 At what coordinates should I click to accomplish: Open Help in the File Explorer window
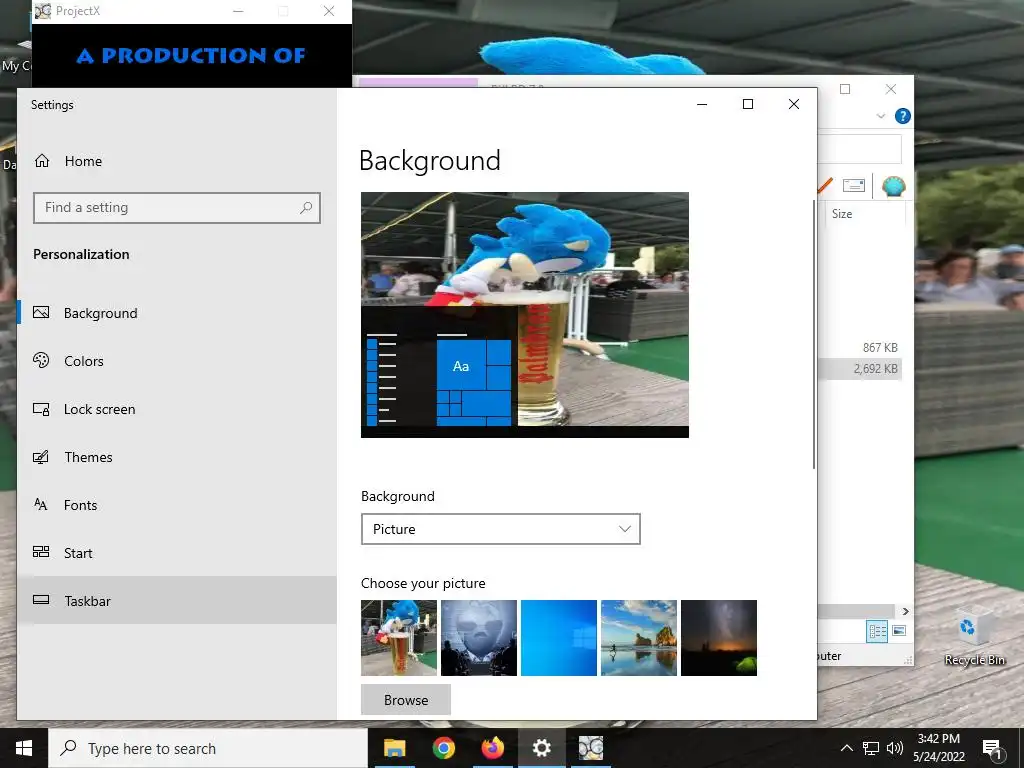903,116
